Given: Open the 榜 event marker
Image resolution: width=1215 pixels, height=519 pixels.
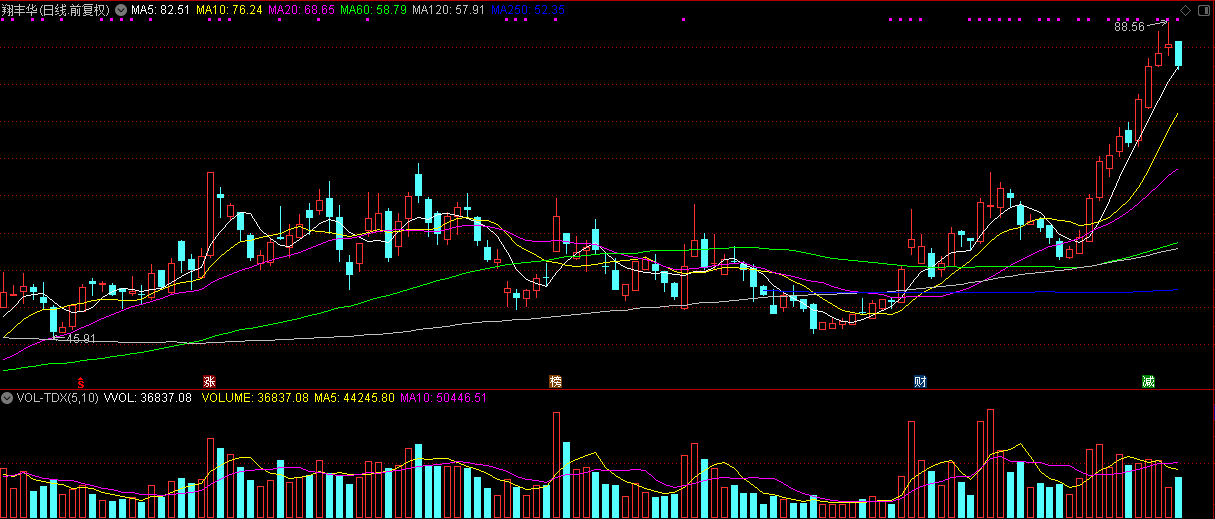Looking at the screenshot, I should [x=555, y=382].
